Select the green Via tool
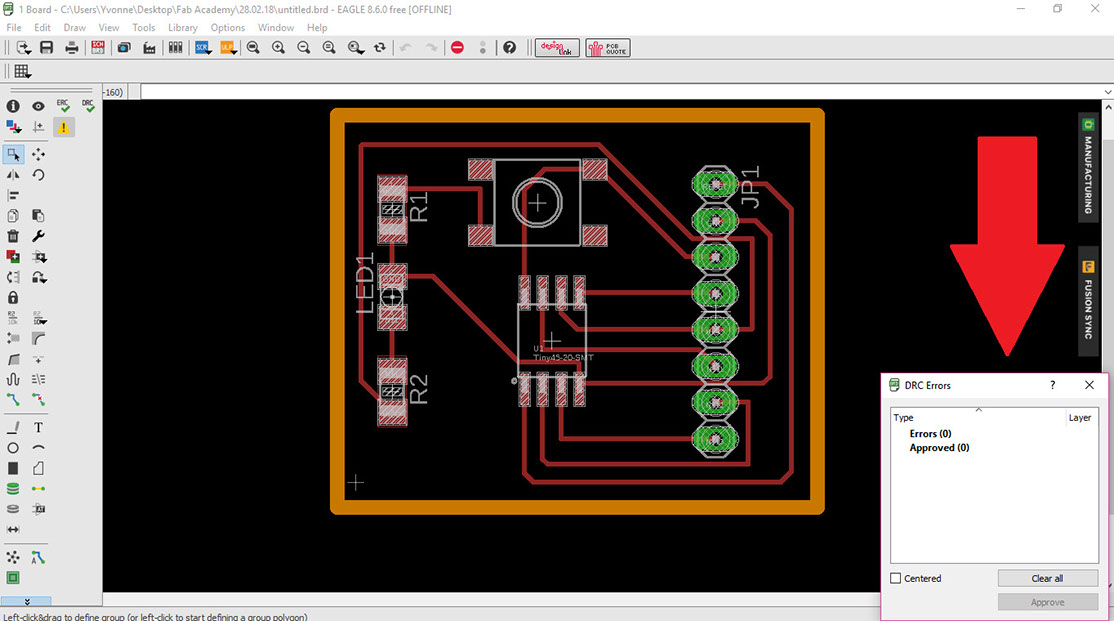Screen dimensions: 1114x621 point(13,489)
